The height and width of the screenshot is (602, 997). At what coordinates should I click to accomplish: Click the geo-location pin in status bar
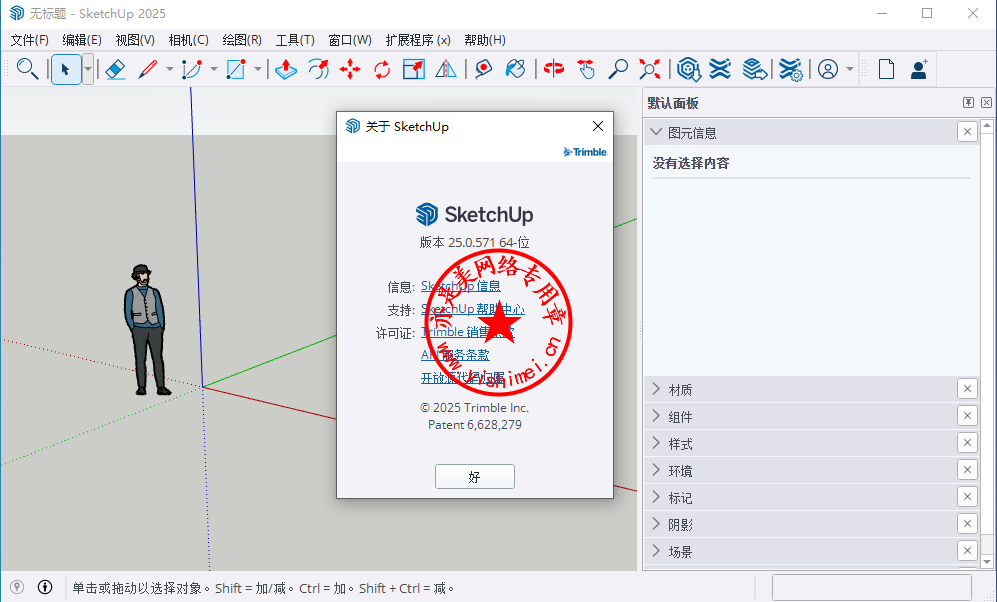pyautogui.click(x=17, y=587)
